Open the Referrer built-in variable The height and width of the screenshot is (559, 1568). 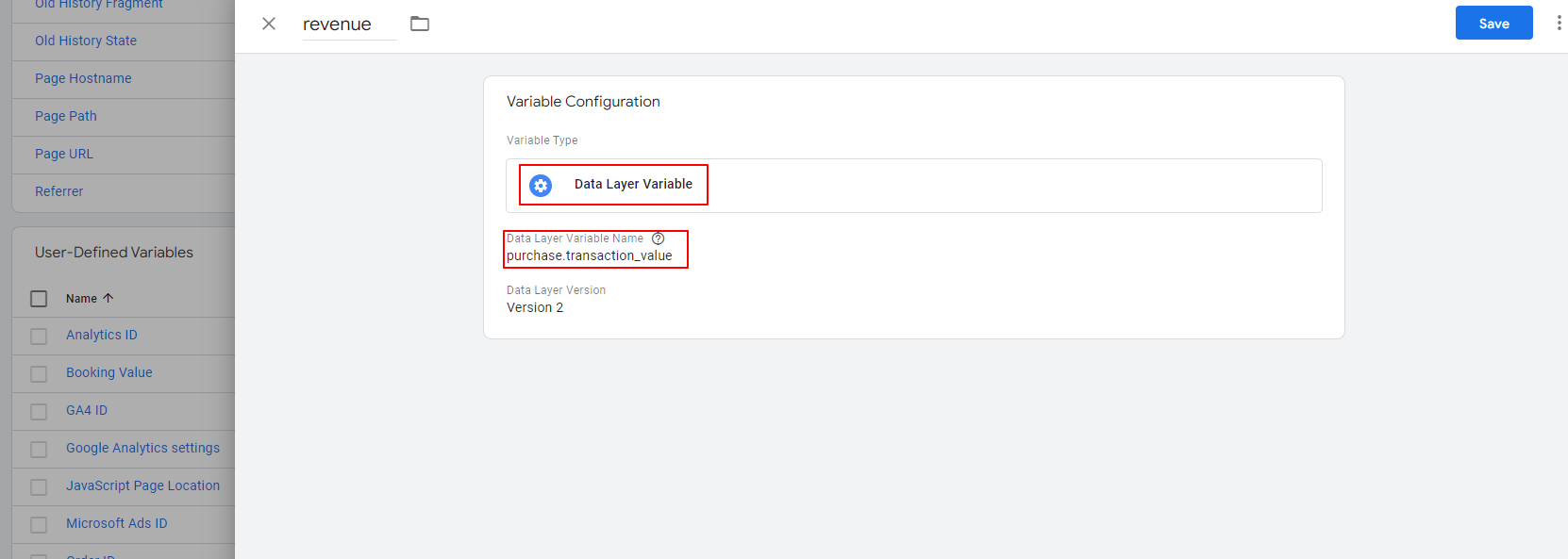pos(58,191)
